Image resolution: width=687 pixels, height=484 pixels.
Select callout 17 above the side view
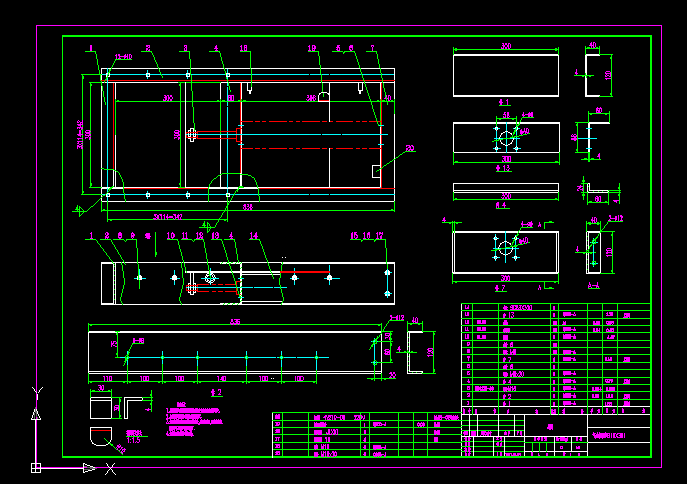coord(380,236)
